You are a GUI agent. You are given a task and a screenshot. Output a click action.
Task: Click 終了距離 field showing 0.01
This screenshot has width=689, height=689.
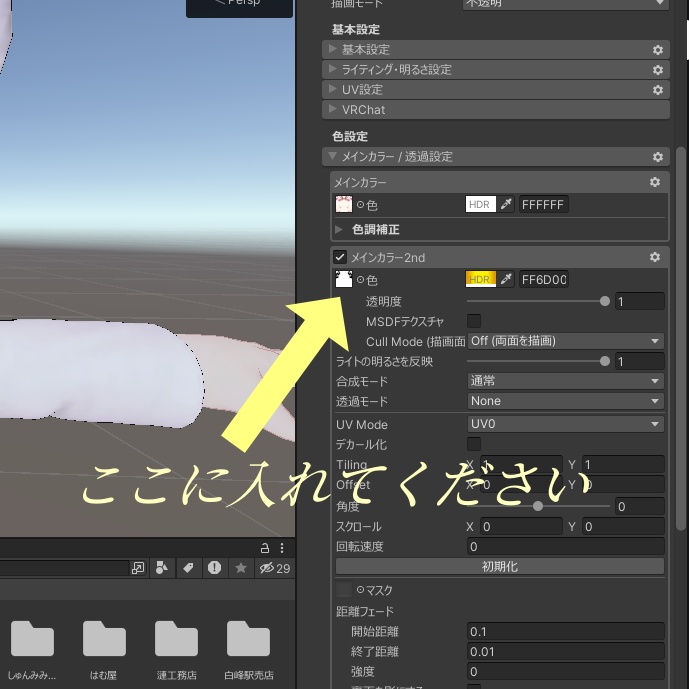(566, 651)
